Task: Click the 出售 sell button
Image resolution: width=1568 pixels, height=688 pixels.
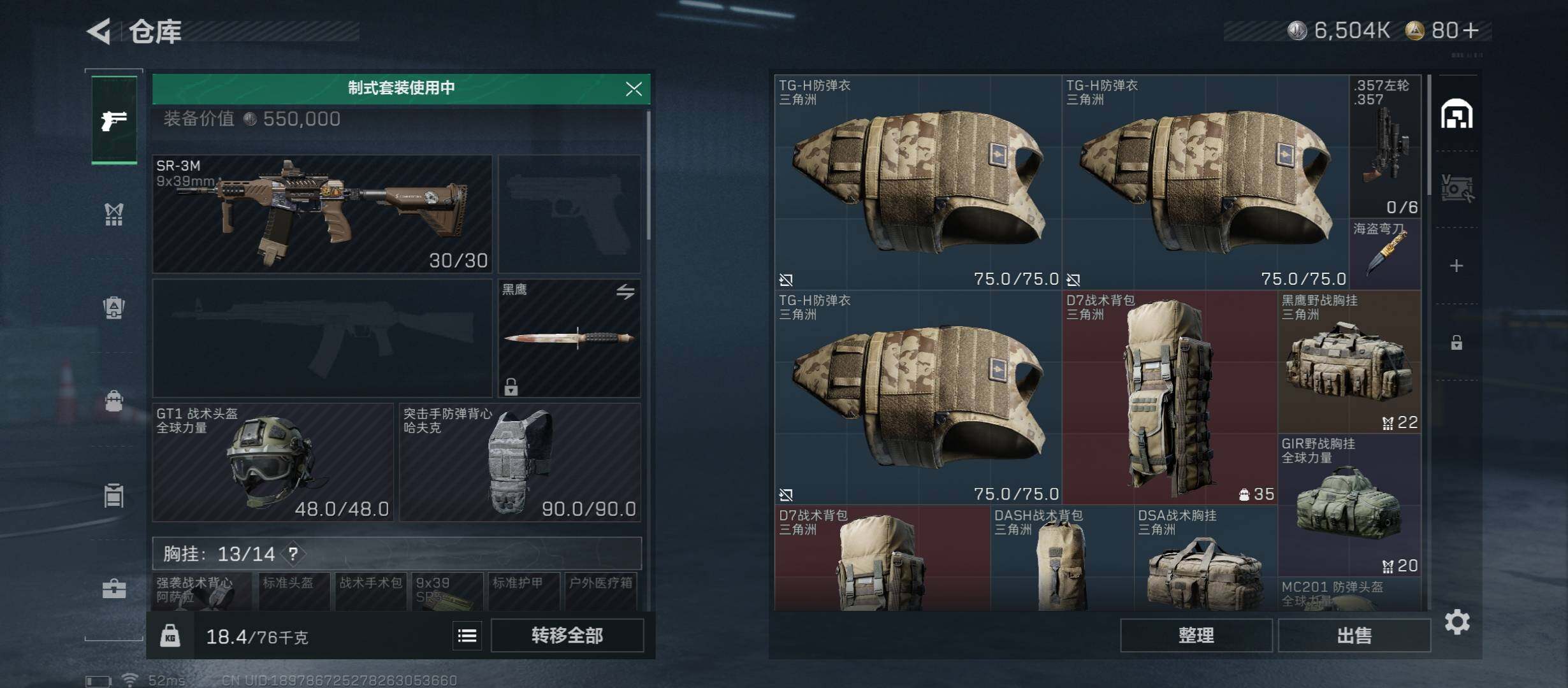Action: pyautogui.click(x=1354, y=635)
